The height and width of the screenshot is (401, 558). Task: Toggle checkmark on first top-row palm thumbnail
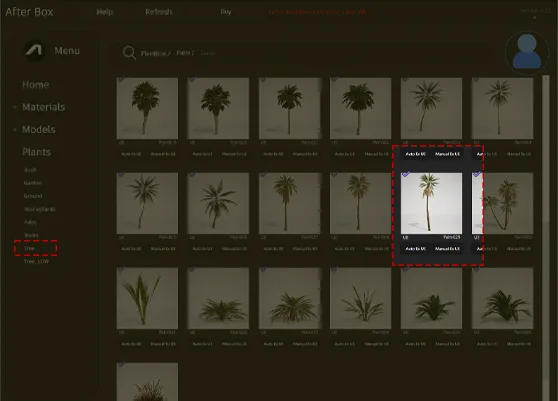pyautogui.click(x=121, y=79)
